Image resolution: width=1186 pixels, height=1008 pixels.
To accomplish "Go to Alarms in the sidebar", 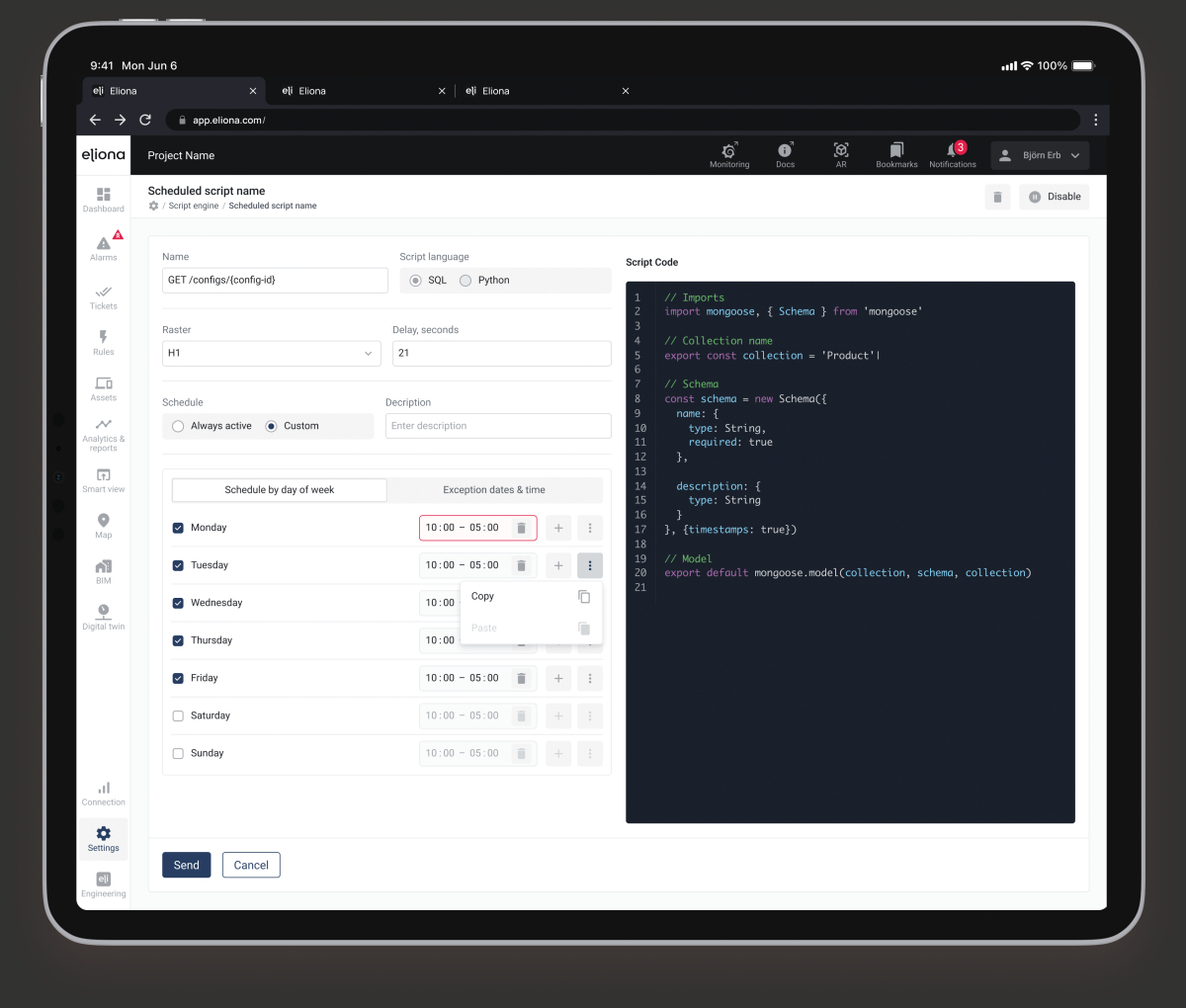I will pyautogui.click(x=104, y=247).
